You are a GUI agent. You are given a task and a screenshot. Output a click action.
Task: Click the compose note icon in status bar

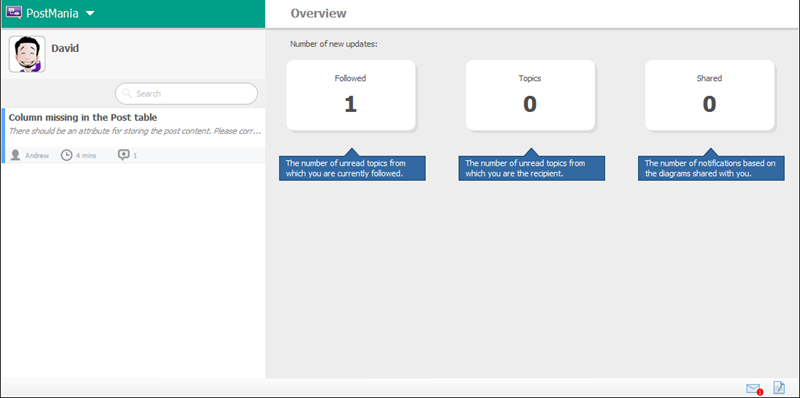click(779, 388)
